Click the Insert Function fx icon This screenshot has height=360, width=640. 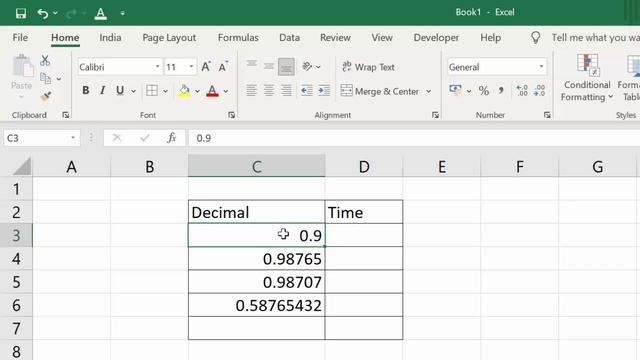[172, 138]
